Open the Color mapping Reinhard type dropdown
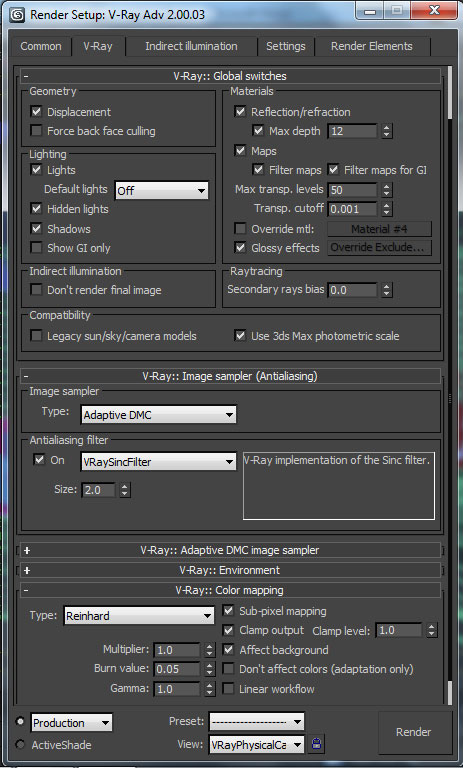Screen dimensions: 463x768 [139, 616]
